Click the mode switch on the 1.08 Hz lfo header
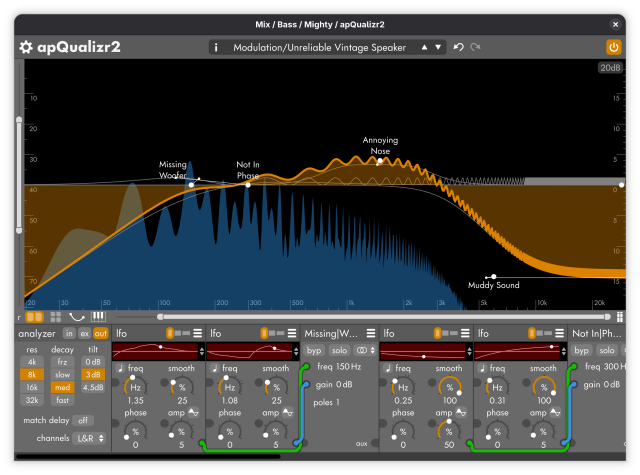This screenshot has width=640, height=475. pos(273,333)
